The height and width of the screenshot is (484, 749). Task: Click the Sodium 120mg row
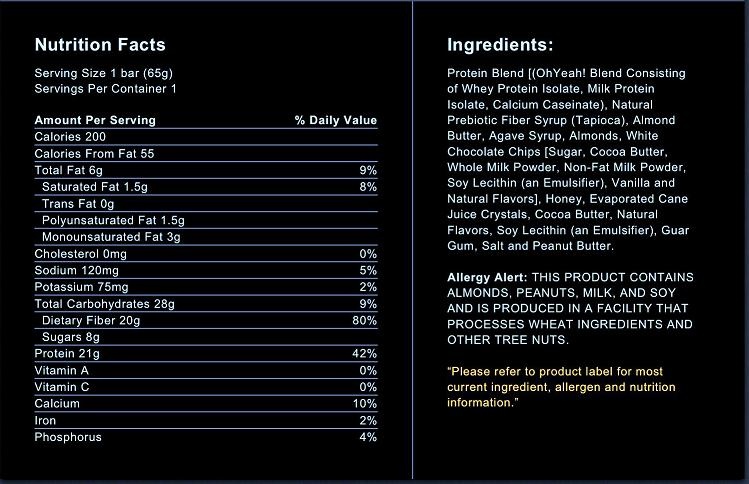click(x=206, y=270)
